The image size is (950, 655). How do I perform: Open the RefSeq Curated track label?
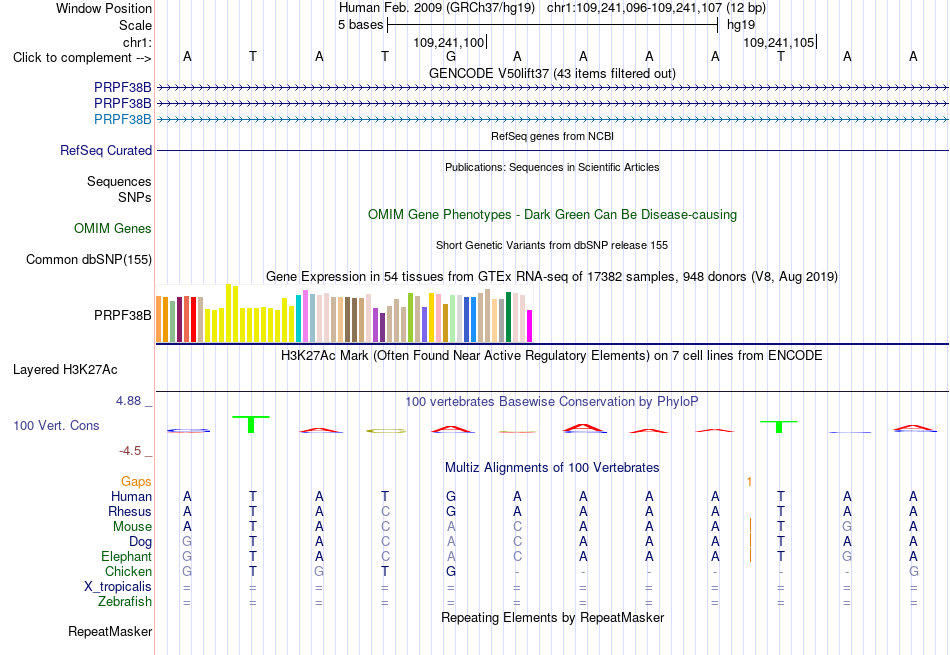click(106, 150)
